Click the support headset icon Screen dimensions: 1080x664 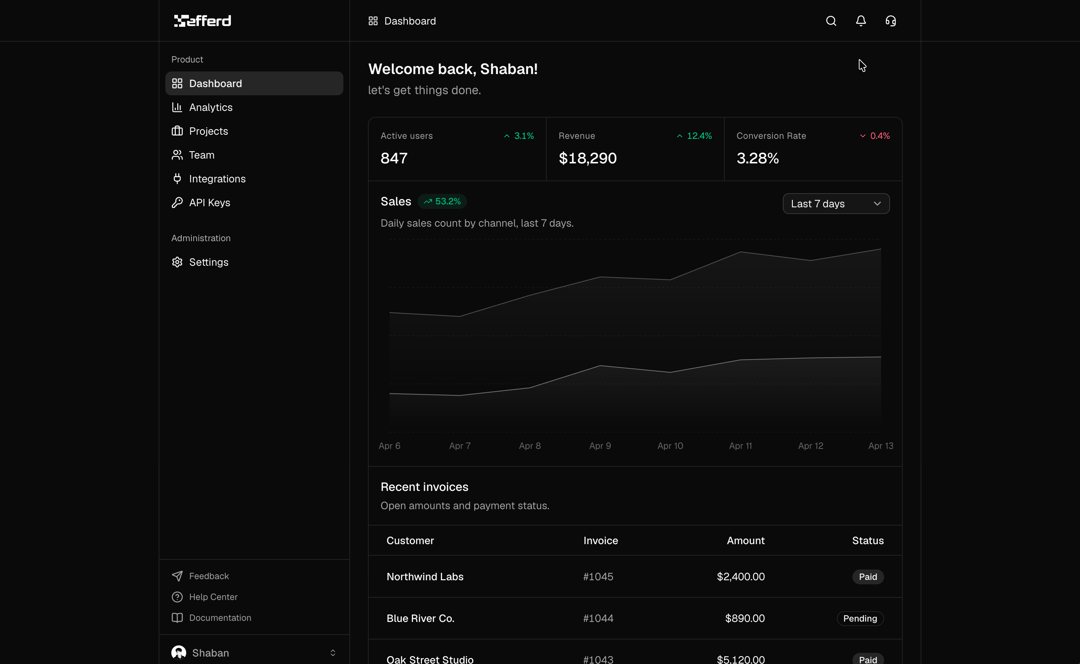click(x=891, y=21)
